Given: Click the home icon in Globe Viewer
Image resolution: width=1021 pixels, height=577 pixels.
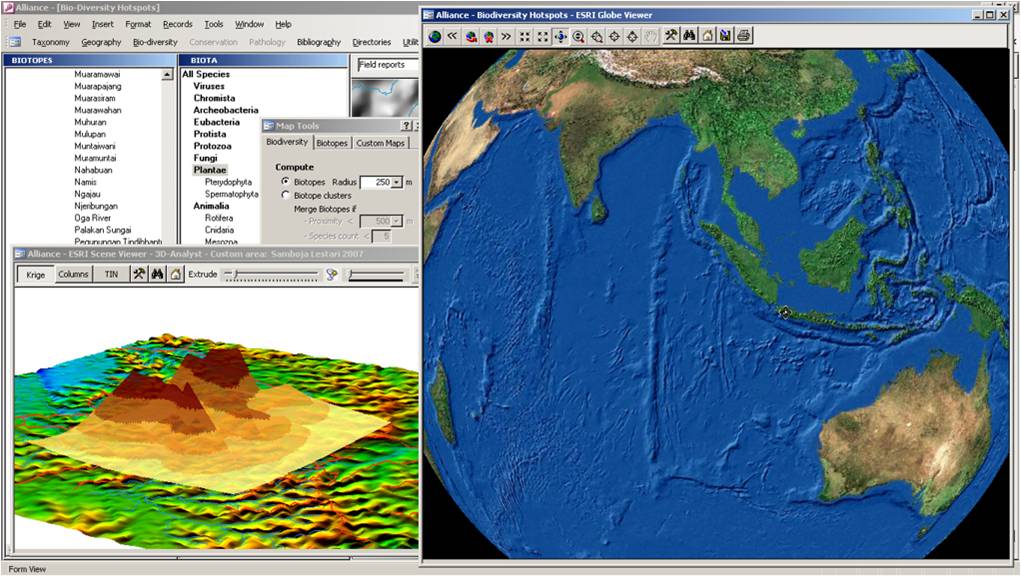Looking at the screenshot, I should pyautogui.click(x=707, y=36).
